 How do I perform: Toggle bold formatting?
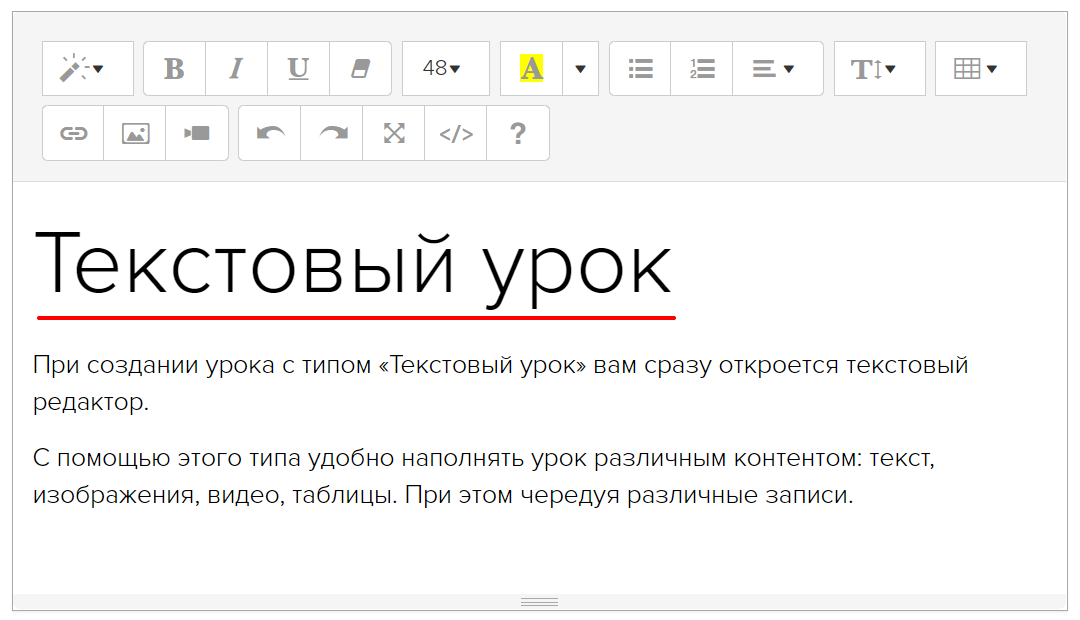(174, 69)
